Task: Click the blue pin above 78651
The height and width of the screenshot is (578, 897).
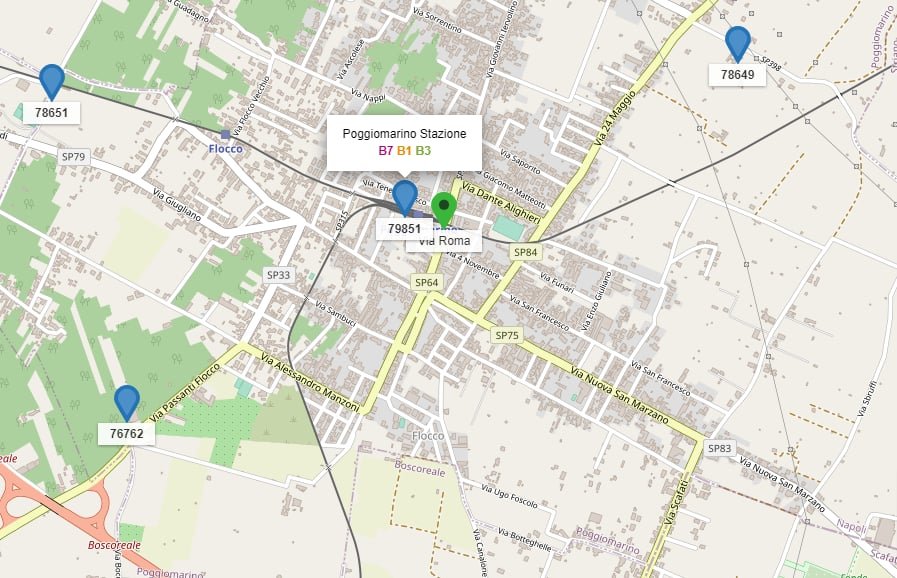Action: click(x=51, y=82)
